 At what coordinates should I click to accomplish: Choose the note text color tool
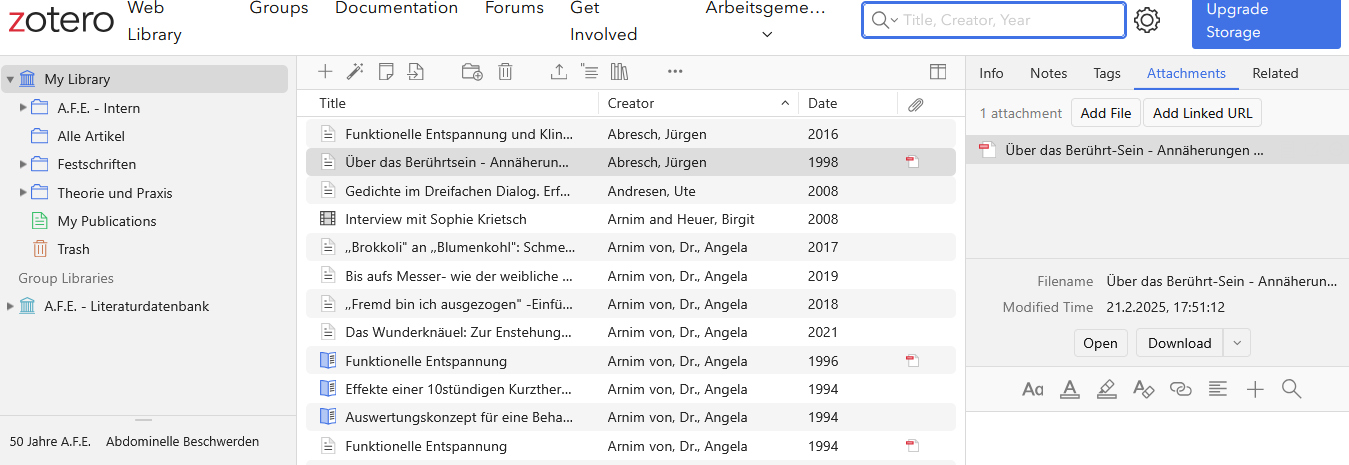pyautogui.click(x=1069, y=389)
